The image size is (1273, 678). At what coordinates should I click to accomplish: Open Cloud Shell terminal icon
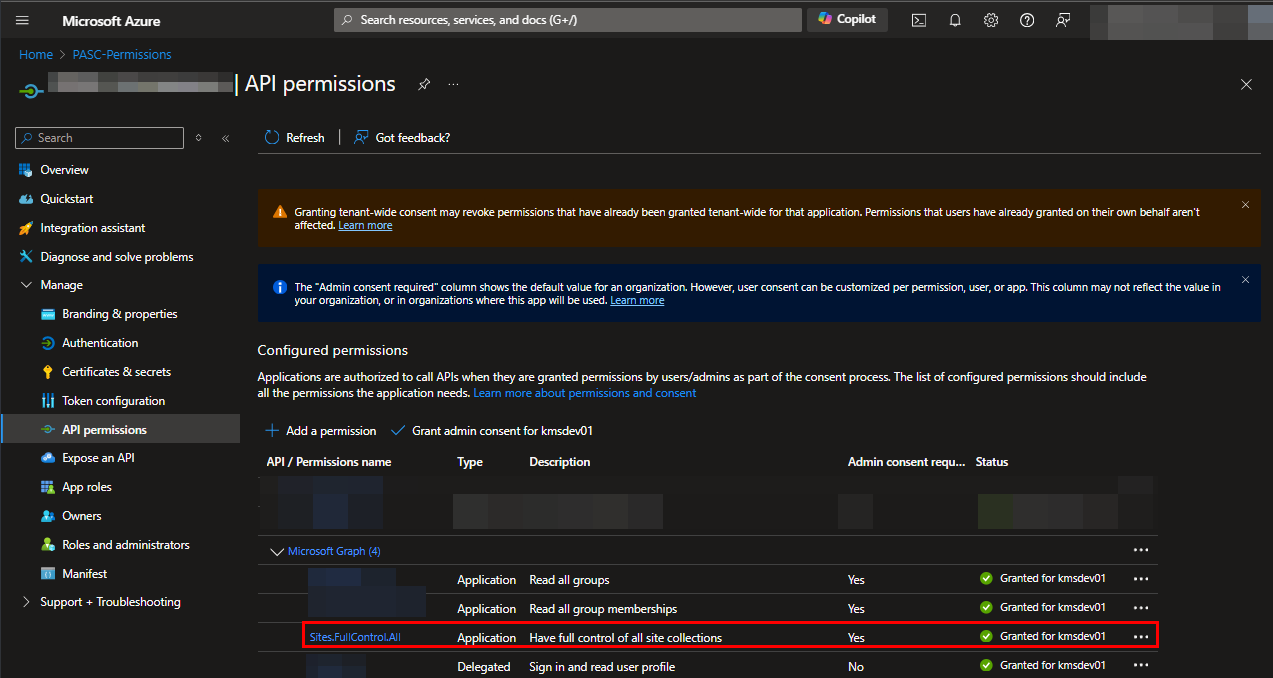(918, 20)
